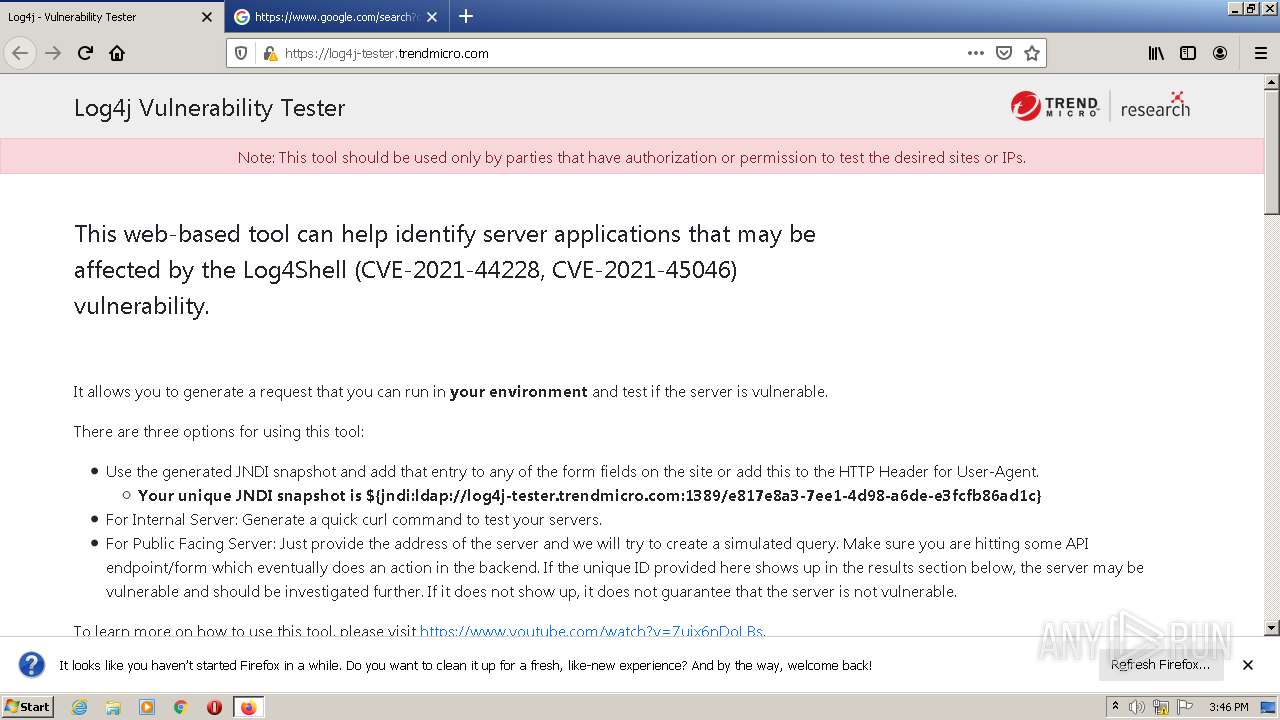Select the Firefox taskbar button
This screenshot has width=1280, height=720.
(x=248, y=707)
